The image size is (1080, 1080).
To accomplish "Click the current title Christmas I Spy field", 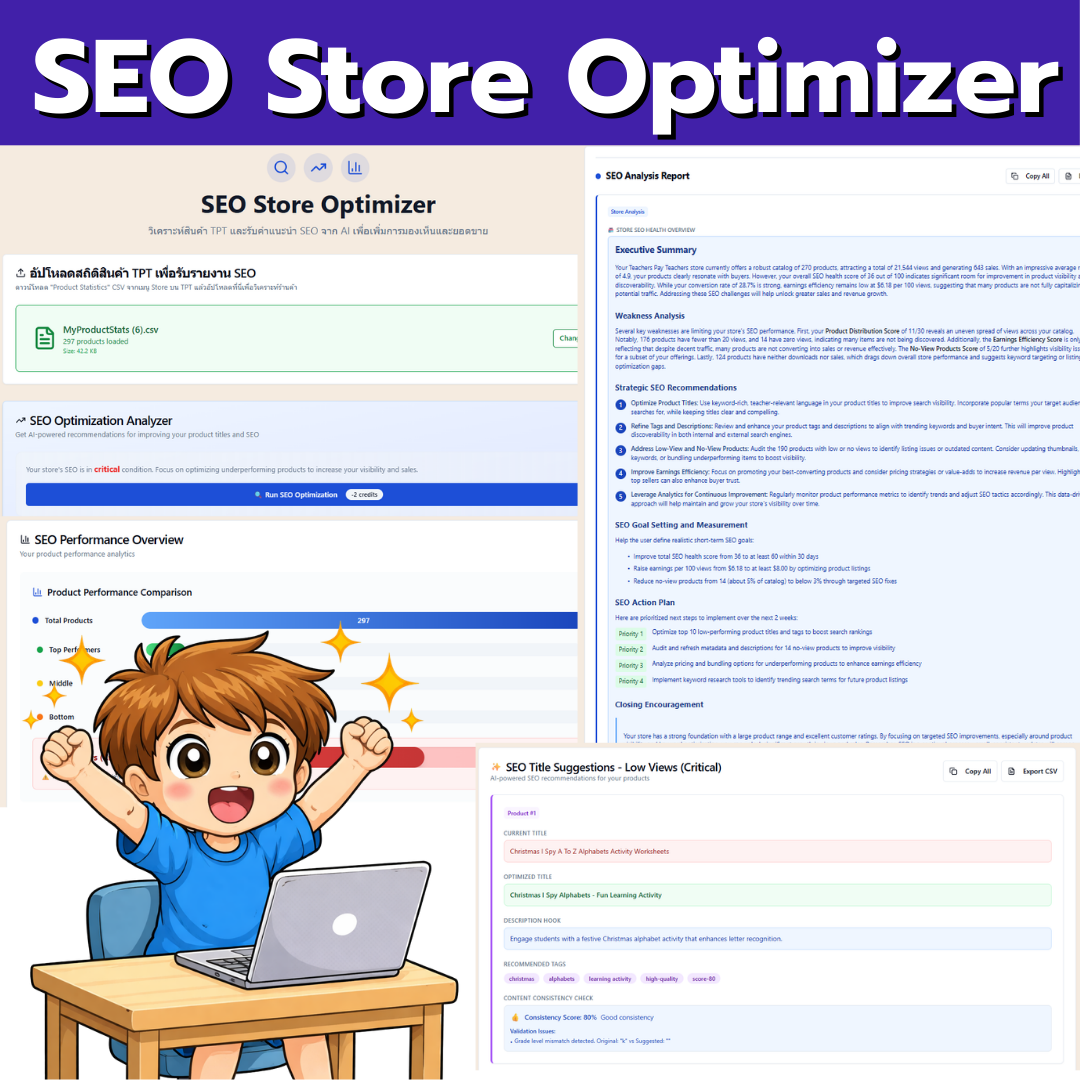I will pyautogui.click(x=778, y=851).
